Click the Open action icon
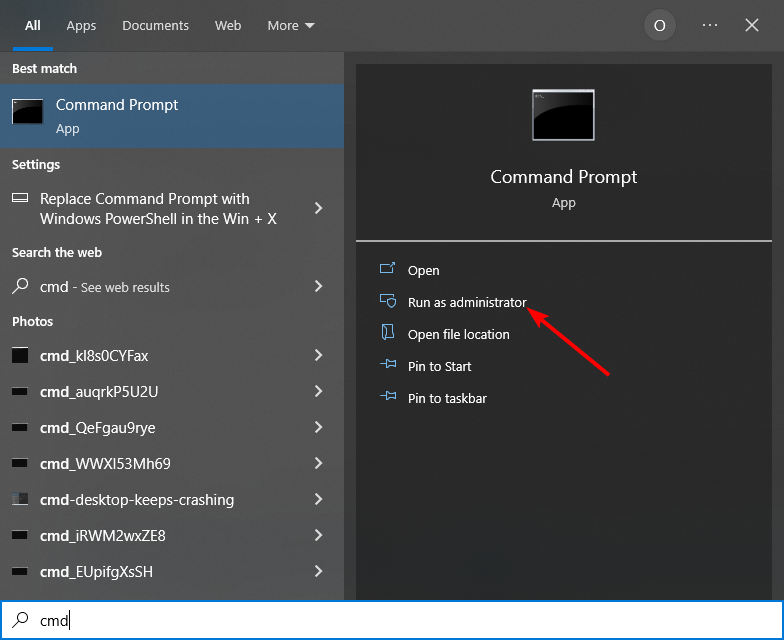784x640 pixels. (x=388, y=270)
